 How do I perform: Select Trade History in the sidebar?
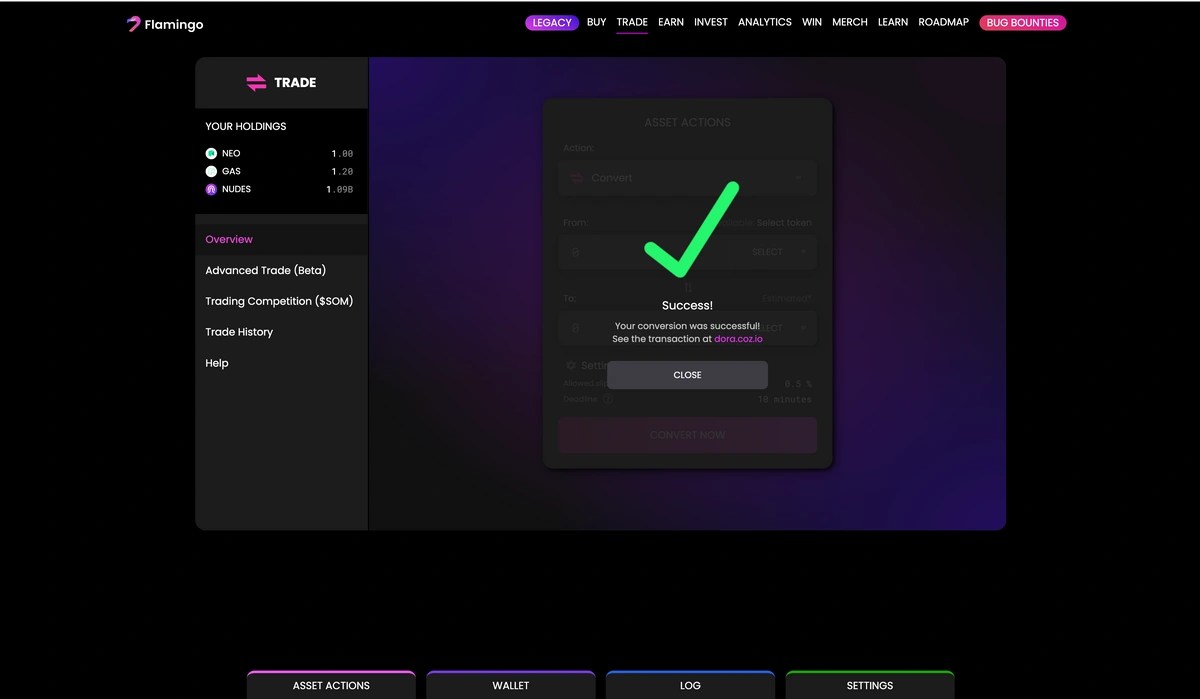pos(239,332)
